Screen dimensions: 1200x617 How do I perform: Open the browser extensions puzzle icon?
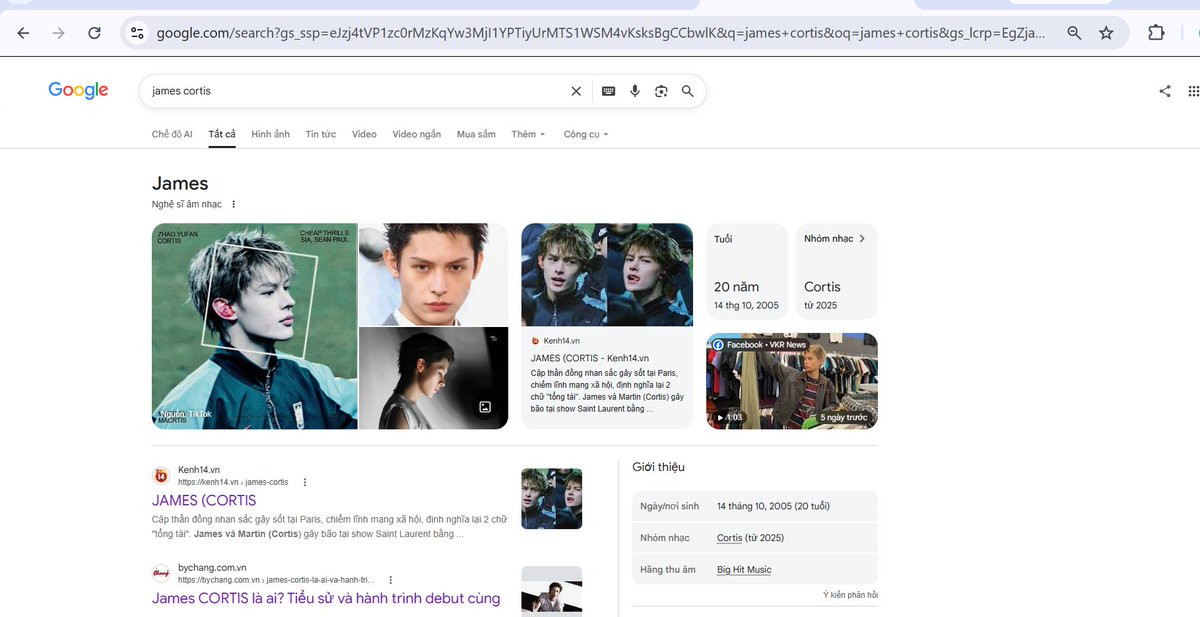(x=1156, y=33)
